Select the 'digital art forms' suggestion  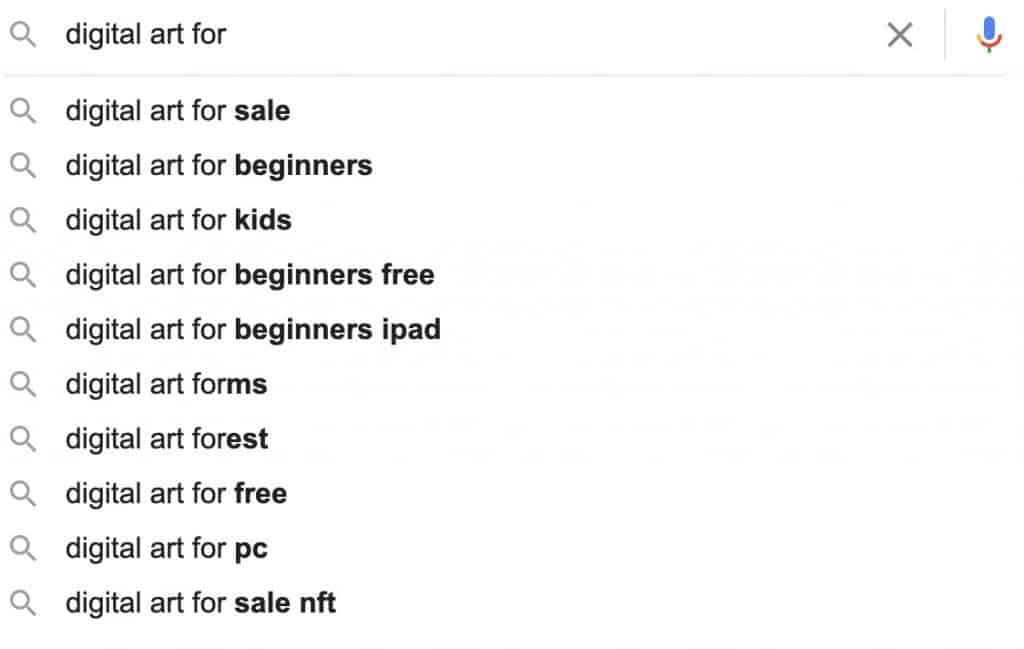point(166,384)
